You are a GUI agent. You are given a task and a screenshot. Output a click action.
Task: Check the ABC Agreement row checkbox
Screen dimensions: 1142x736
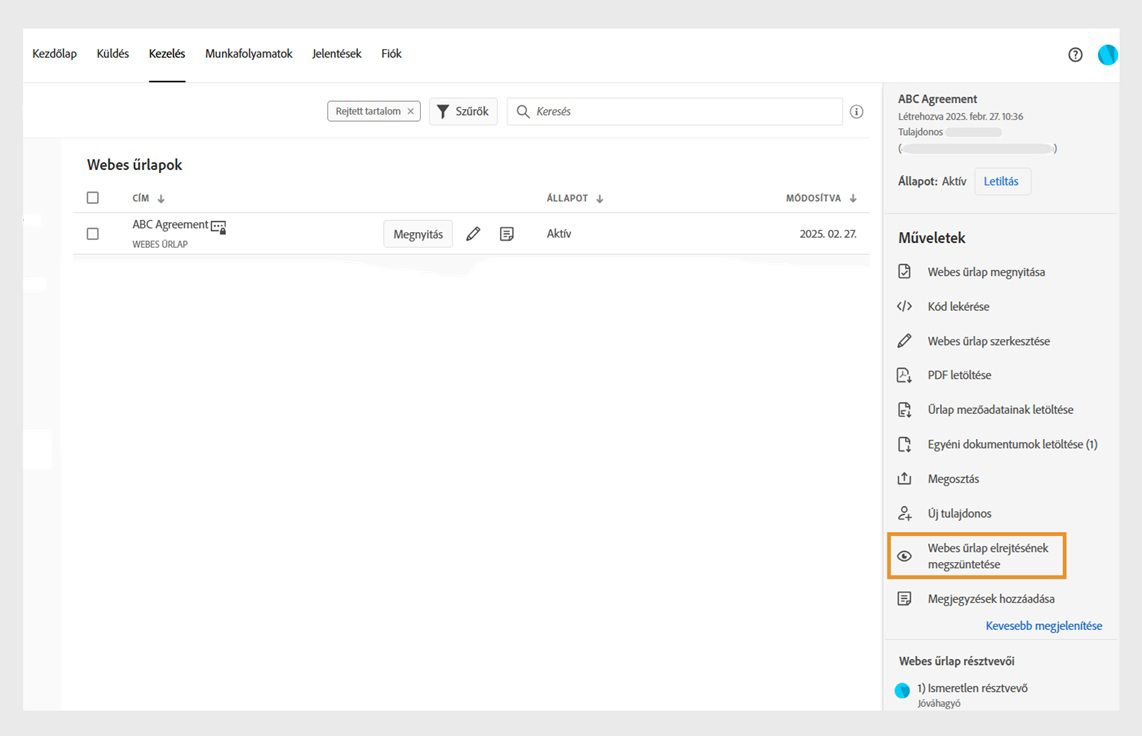[x=93, y=234]
